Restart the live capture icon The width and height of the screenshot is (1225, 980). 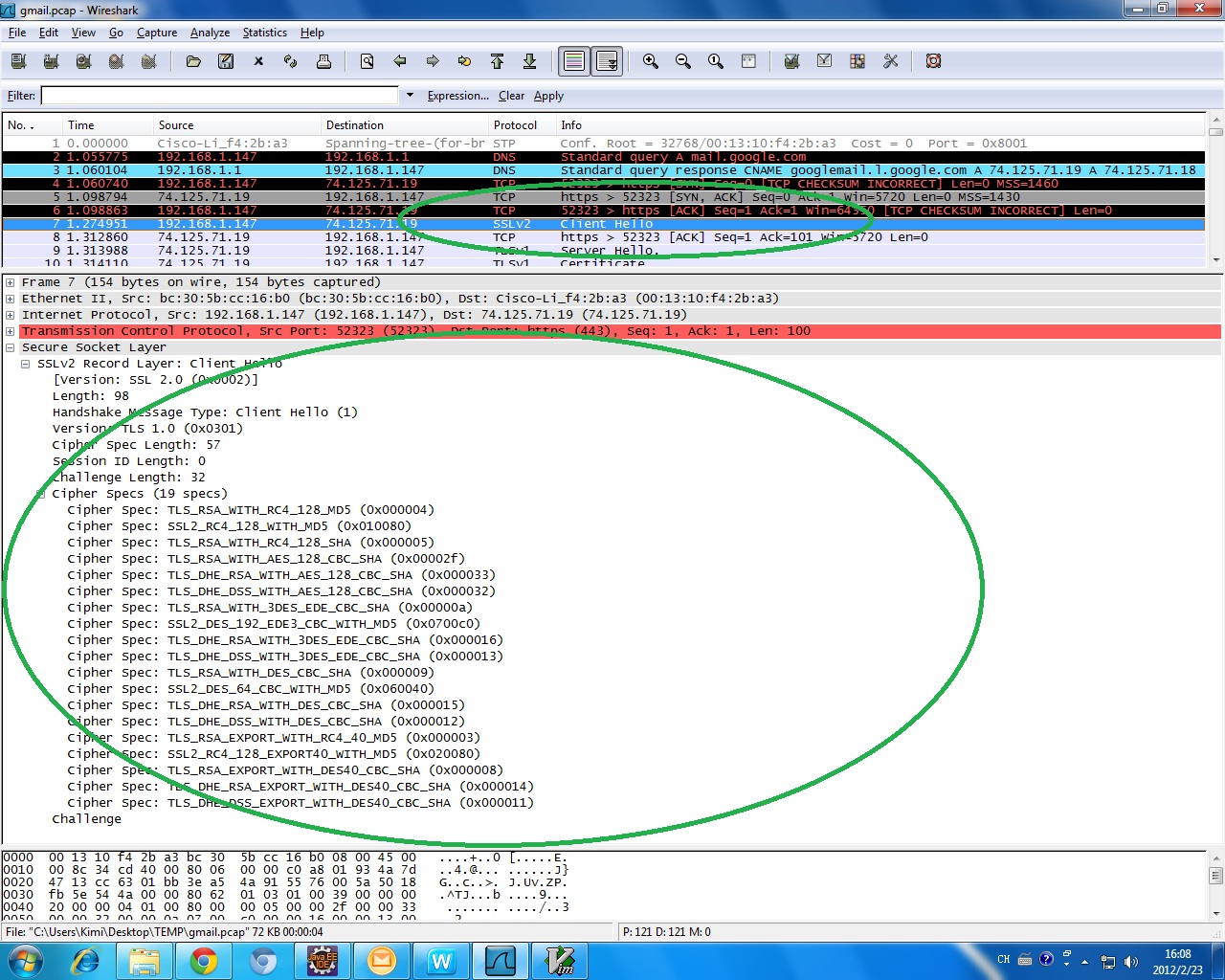coord(149,61)
